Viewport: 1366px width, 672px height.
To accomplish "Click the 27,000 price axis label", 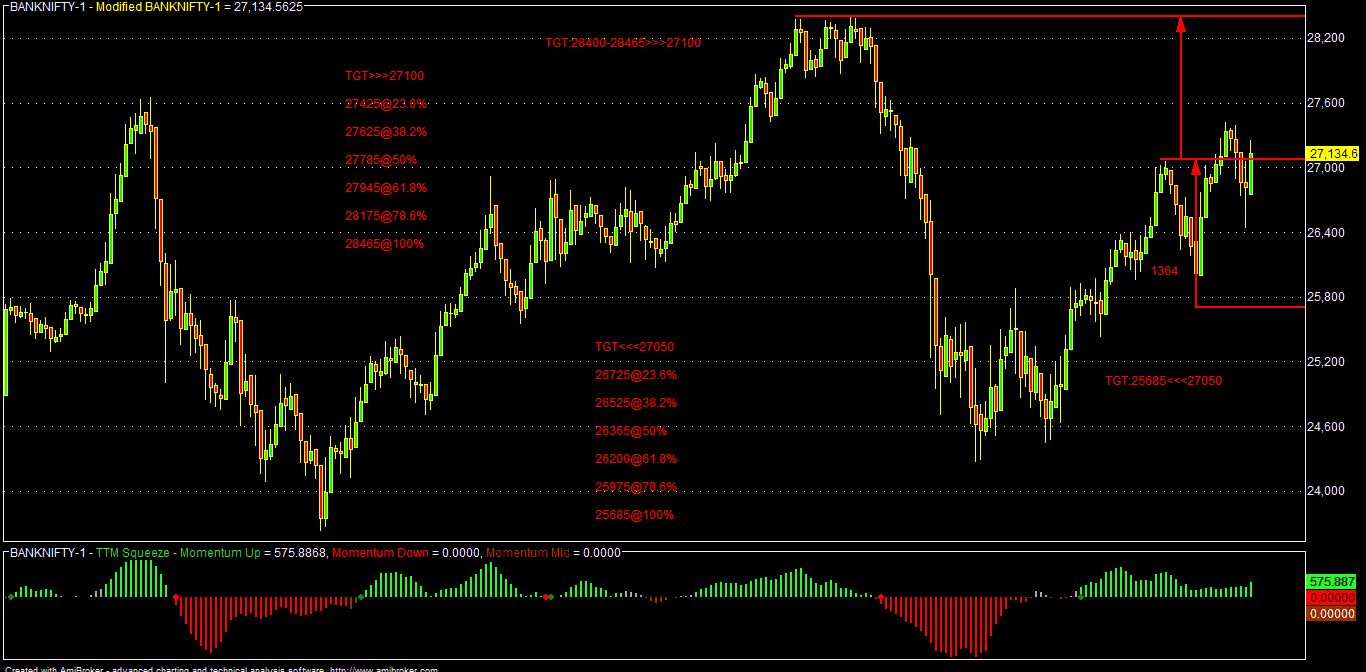I will point(1326,168).
